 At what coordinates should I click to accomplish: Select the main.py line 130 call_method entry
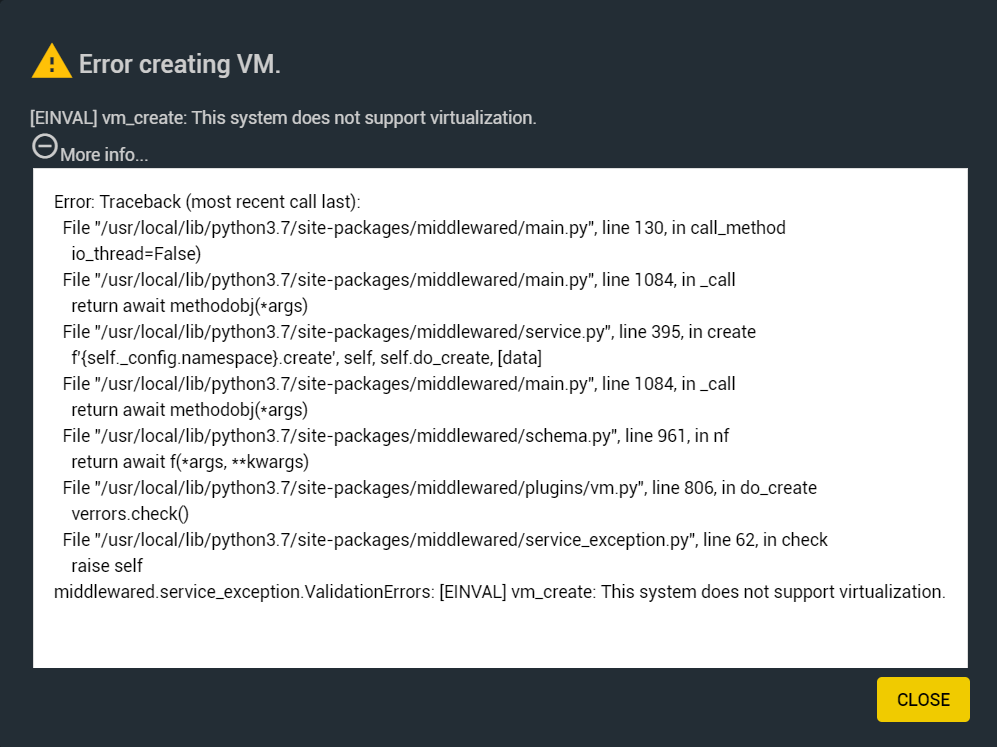(424, 228)
